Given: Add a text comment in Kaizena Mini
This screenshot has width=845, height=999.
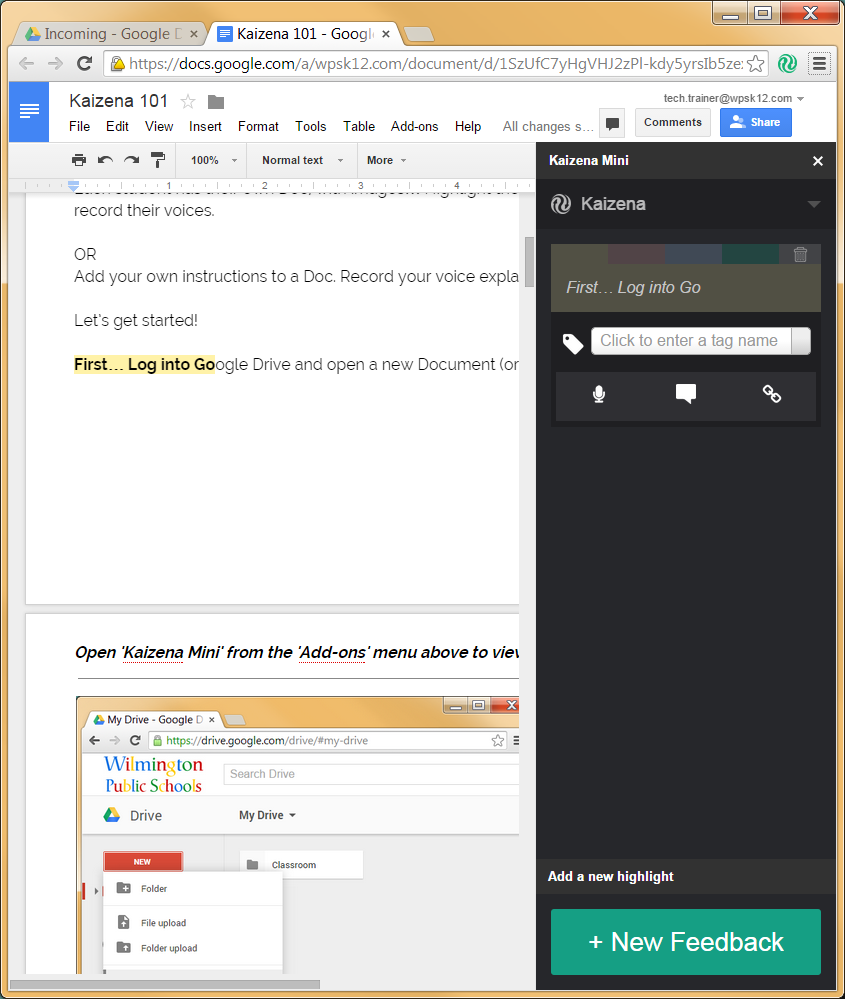Looking at the screenshot, I should [x=686, y=394].
